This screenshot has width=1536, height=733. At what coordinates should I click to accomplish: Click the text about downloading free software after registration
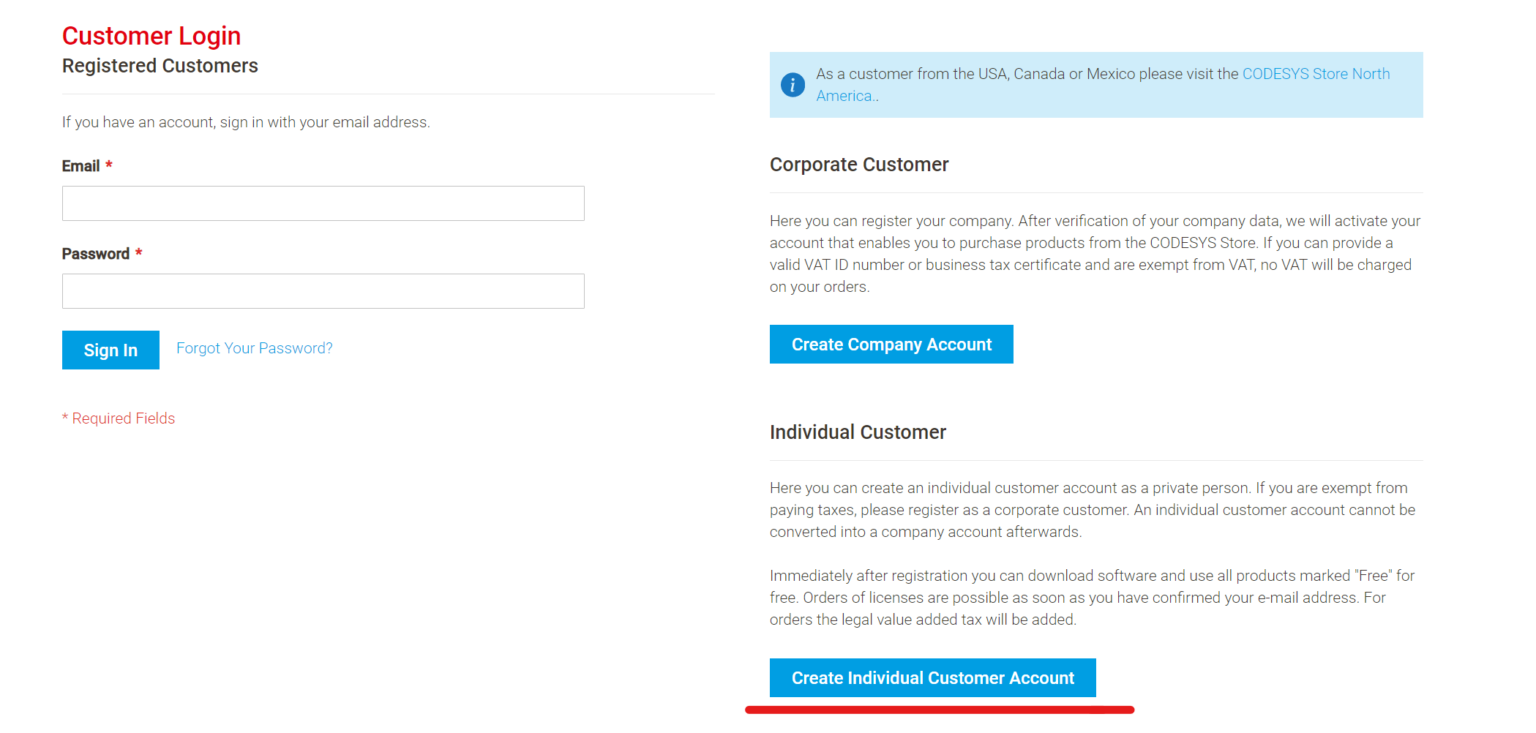click(1091, 597)
